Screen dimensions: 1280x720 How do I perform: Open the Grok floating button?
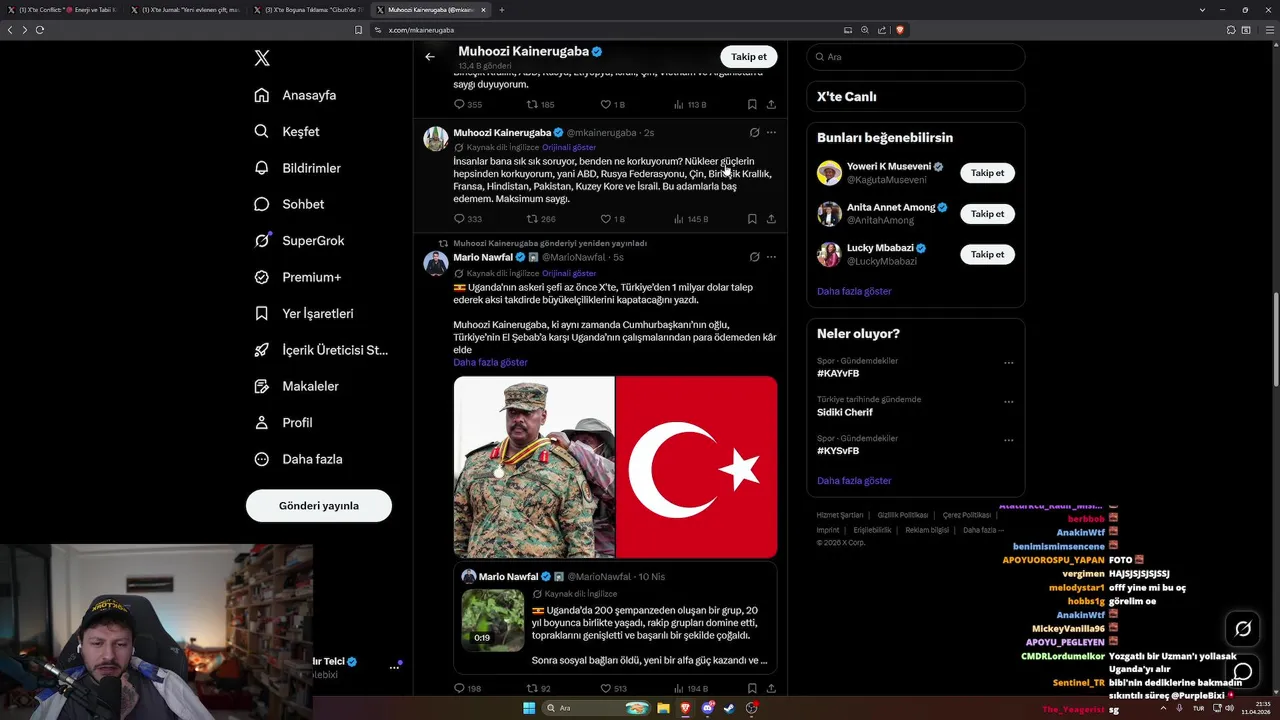(1243, 628)
